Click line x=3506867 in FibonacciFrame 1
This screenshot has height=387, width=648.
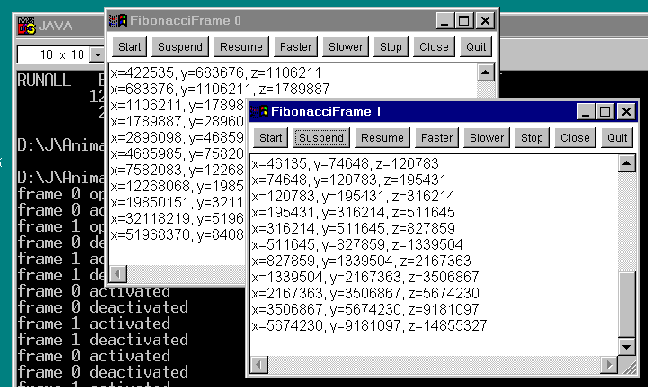(x=365, y=309)
